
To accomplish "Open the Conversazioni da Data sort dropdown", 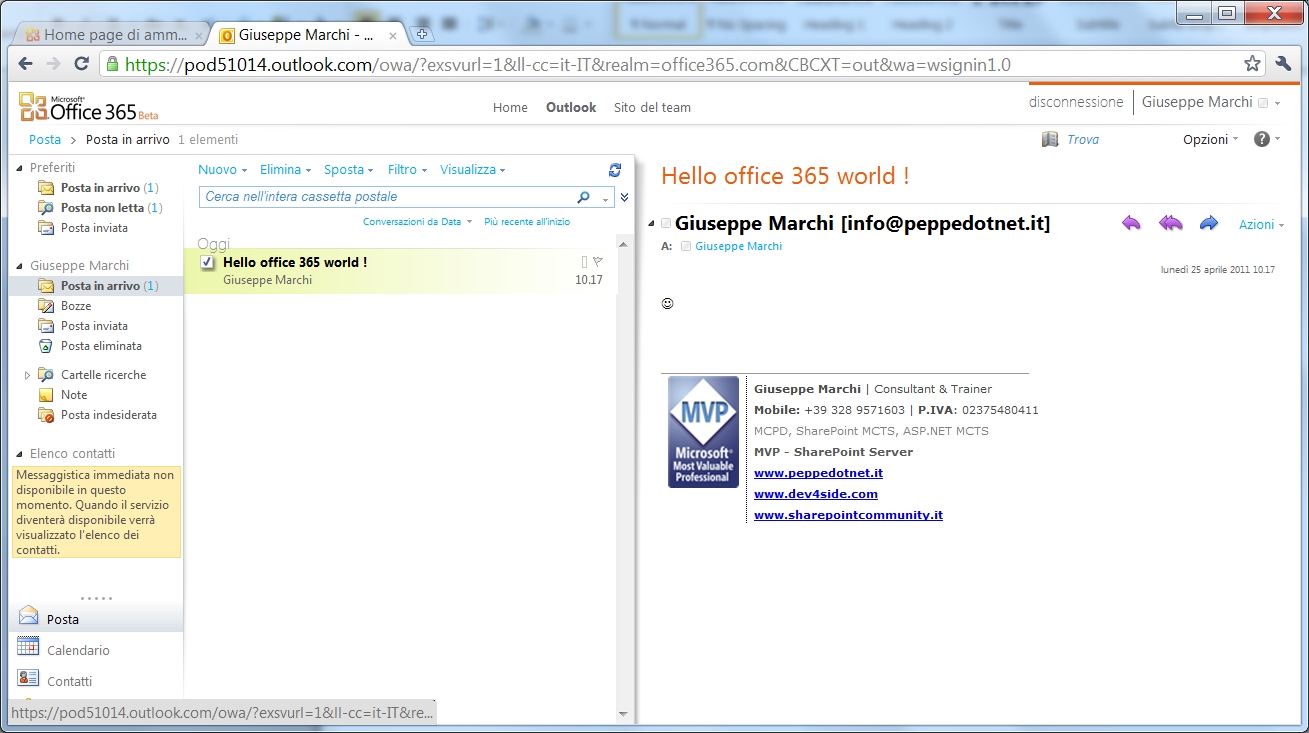I will coord(417,222).
